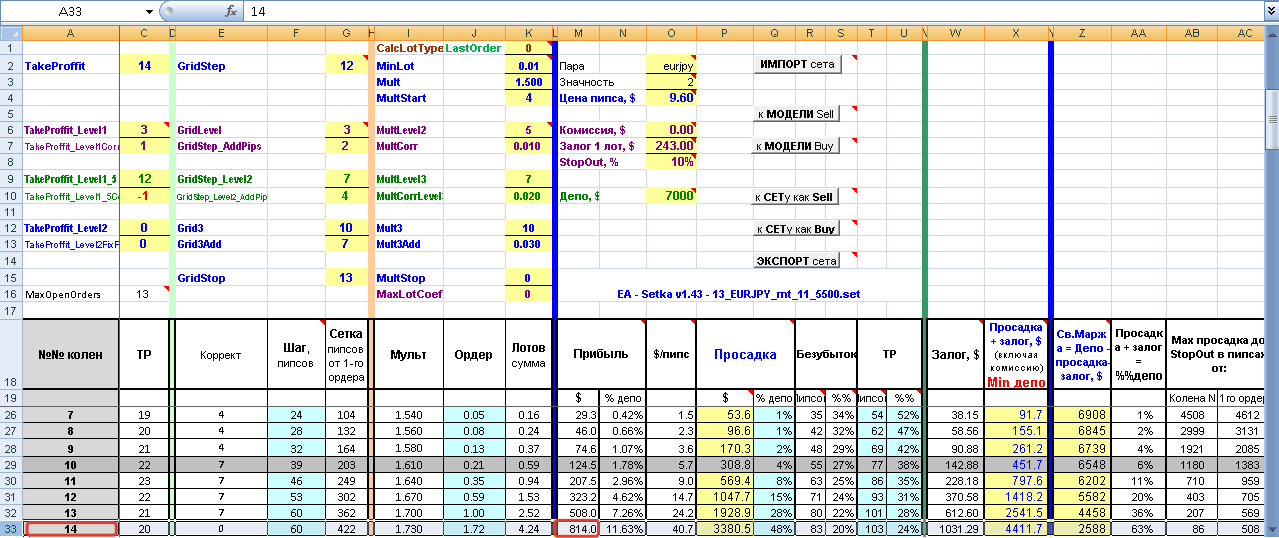Select the eurjpy pair cell
Viewport: 1279px width, 538px height.
[671, 66]
